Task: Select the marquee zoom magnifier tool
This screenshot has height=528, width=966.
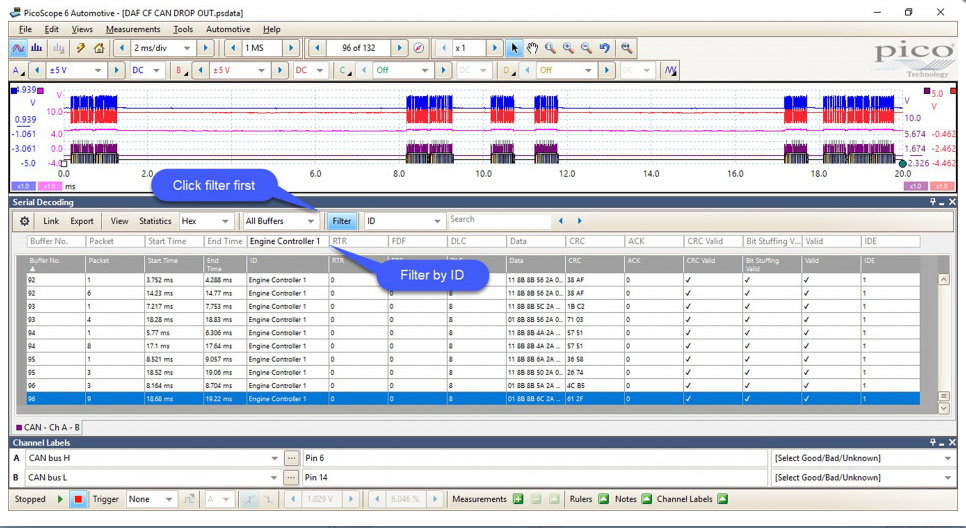Action: [x=550, y=48]
